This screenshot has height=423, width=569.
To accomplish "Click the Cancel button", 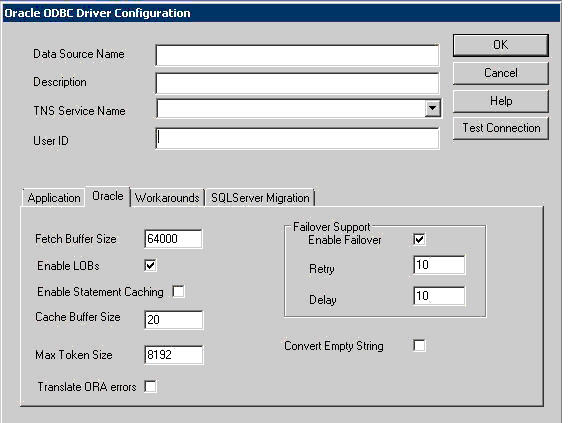I will click(x=500, y=73).
